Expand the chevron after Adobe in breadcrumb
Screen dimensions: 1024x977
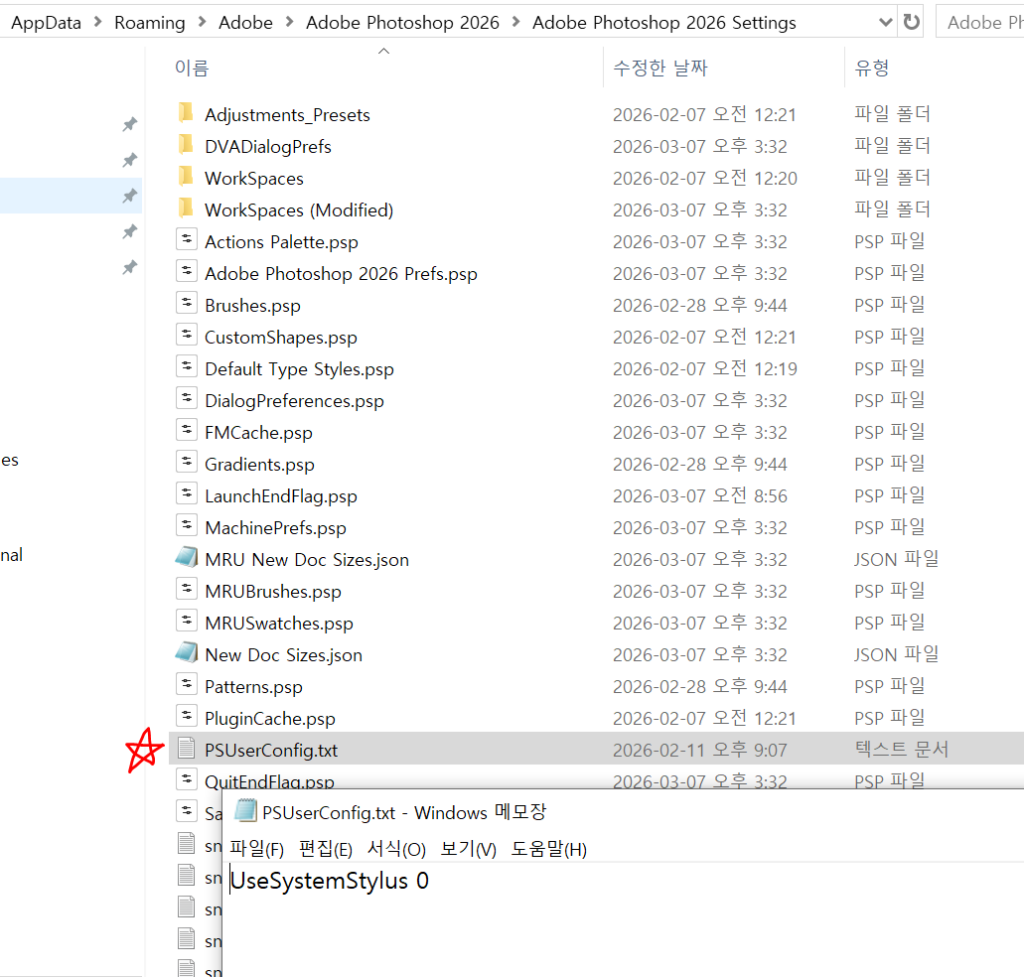click(289, 22)
